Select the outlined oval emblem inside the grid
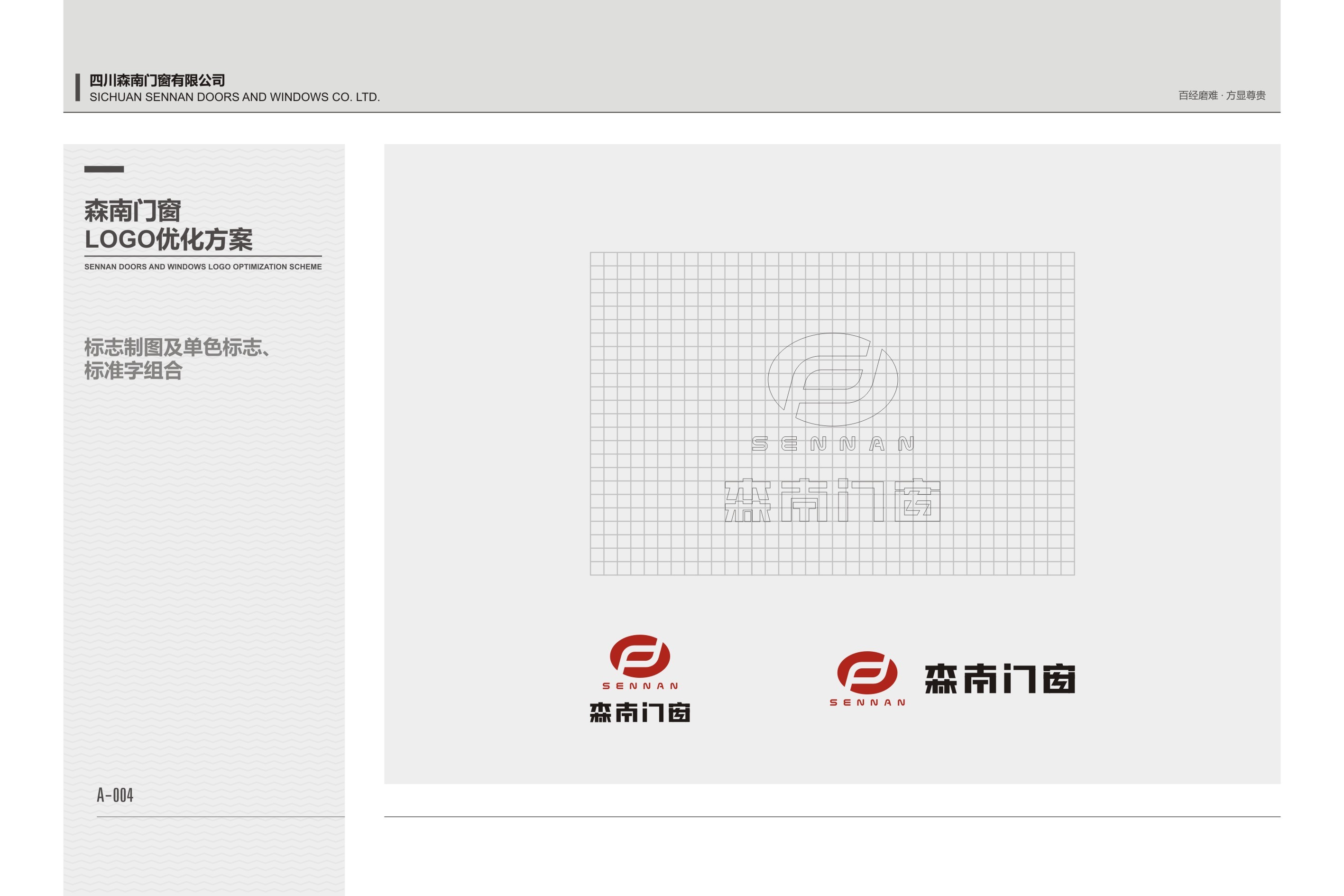This screenshot has height=896, width=1344. [x=832, y=379]
